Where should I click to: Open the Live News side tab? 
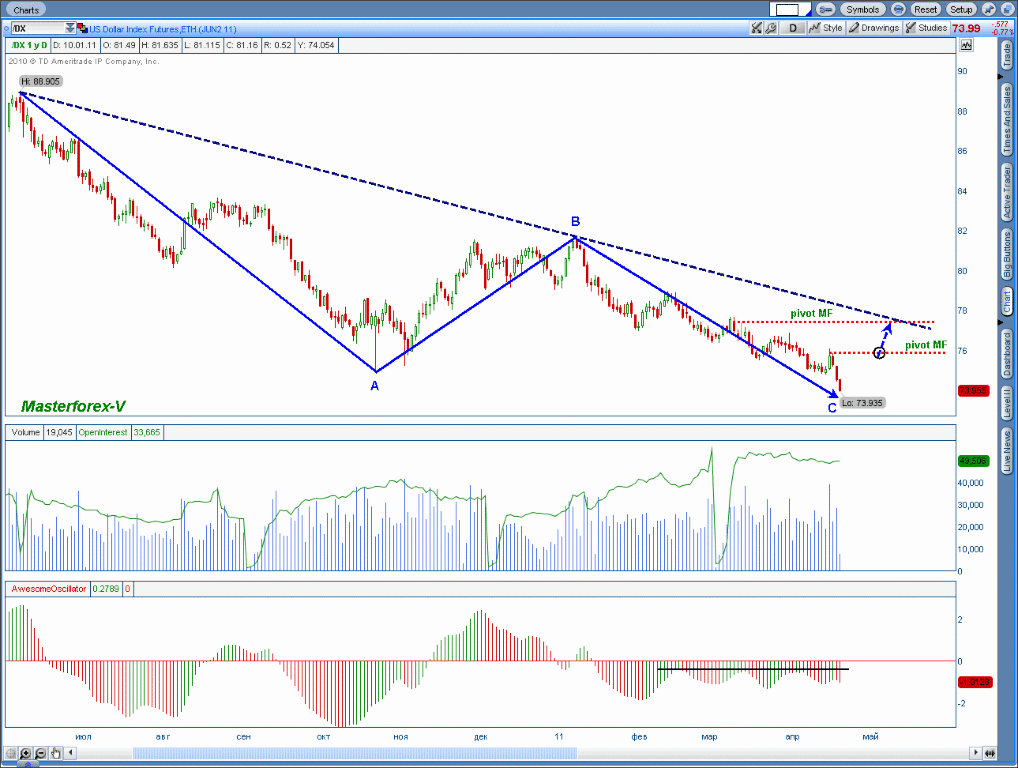point(1007,451)
